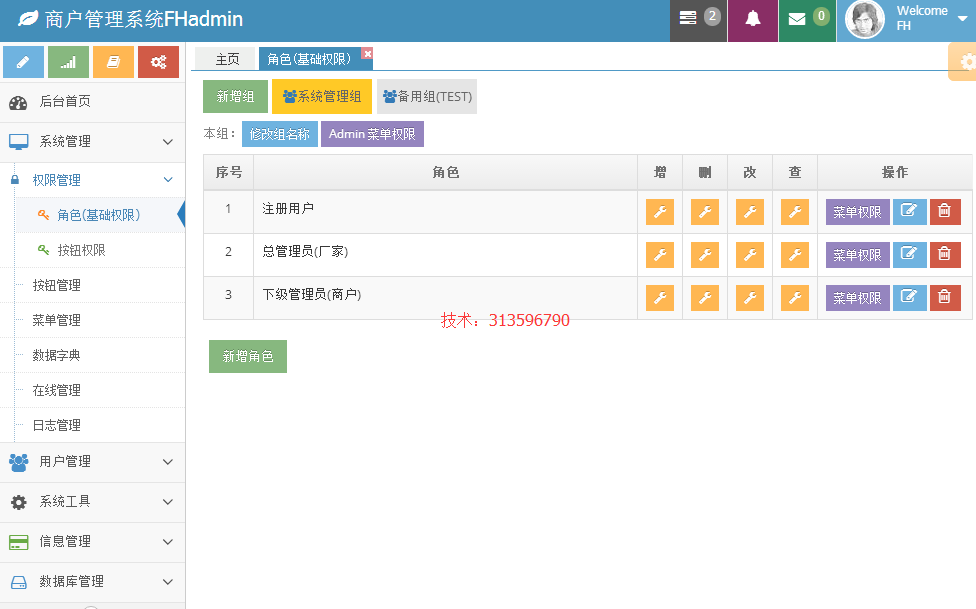Image resolution: width=976 pixels, height=609 pixels.
Task: Click the 新增角色 button
Action: tap(248, 356)
